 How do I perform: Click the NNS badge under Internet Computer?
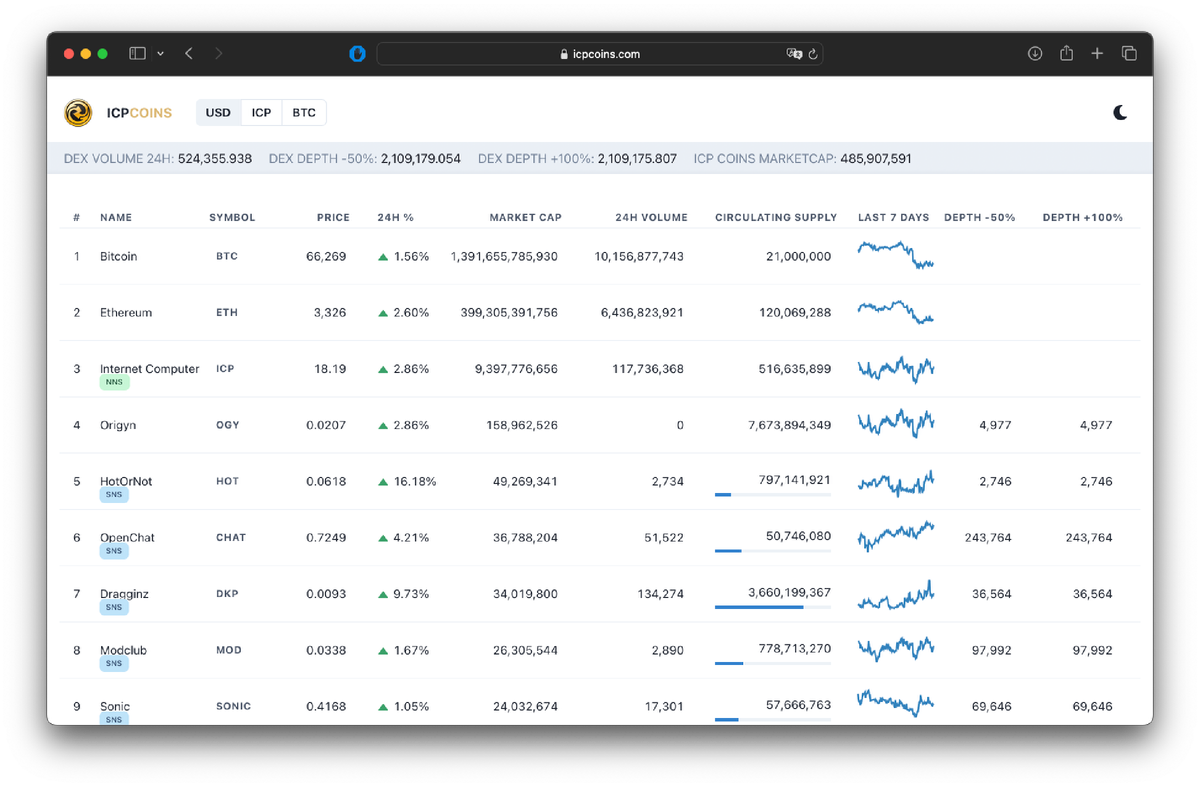click(x=114, y=382)
